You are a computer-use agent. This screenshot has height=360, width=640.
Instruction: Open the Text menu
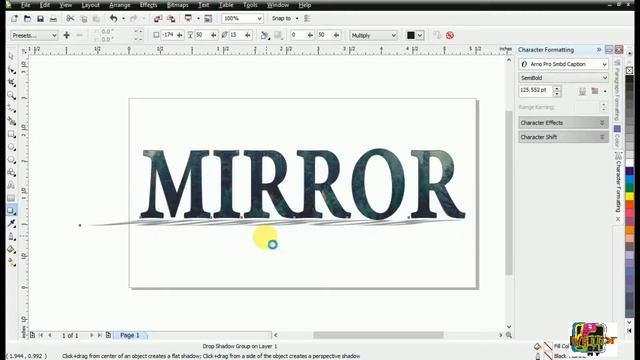coord(203,5)
